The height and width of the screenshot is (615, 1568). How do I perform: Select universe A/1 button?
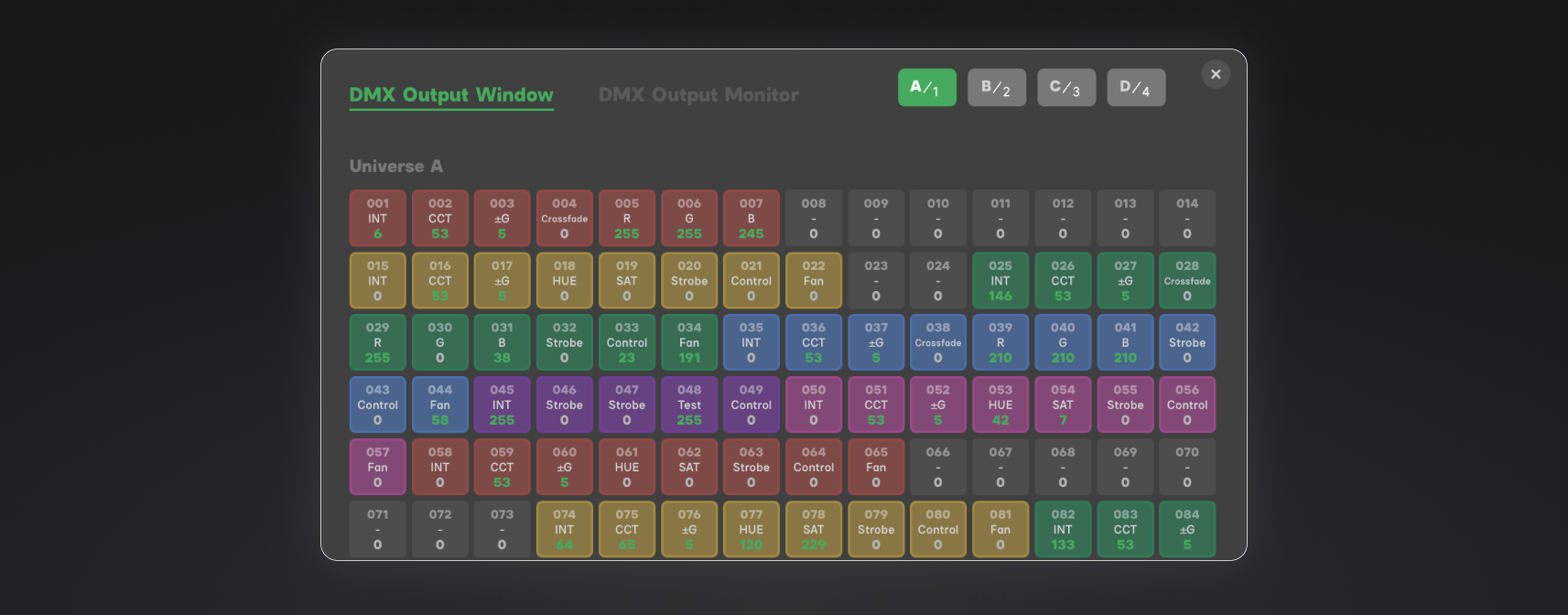pyautogui.click(x=927, y=87)
